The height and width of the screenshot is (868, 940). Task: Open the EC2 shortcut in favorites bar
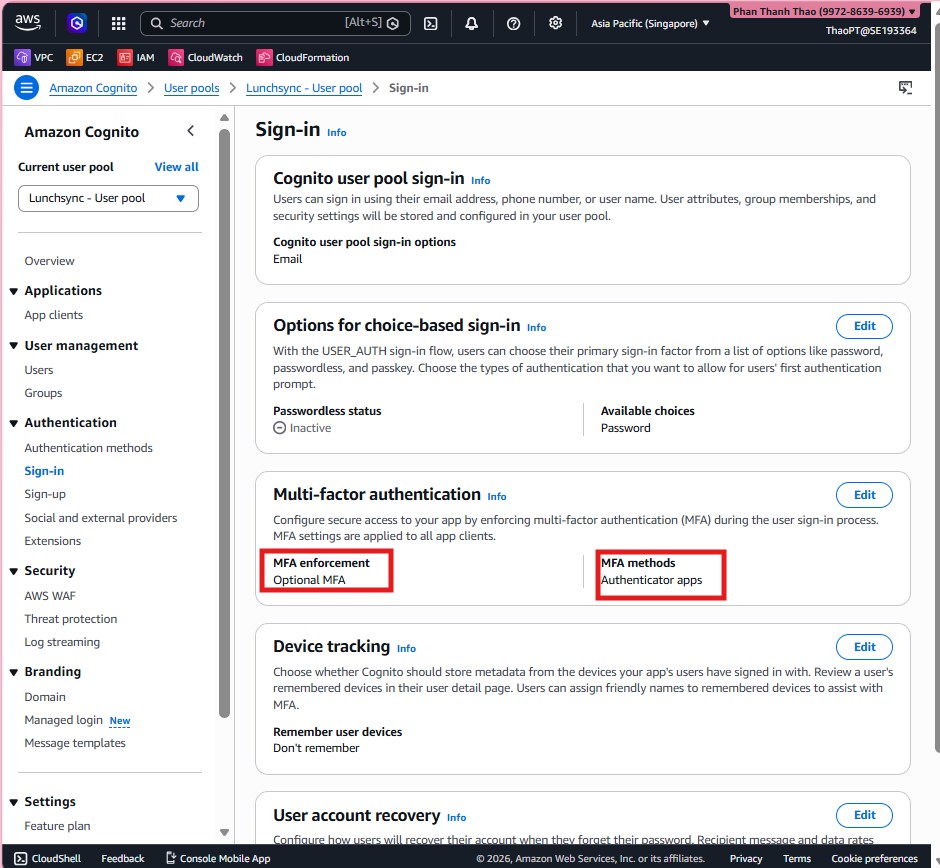click(85, 58)
